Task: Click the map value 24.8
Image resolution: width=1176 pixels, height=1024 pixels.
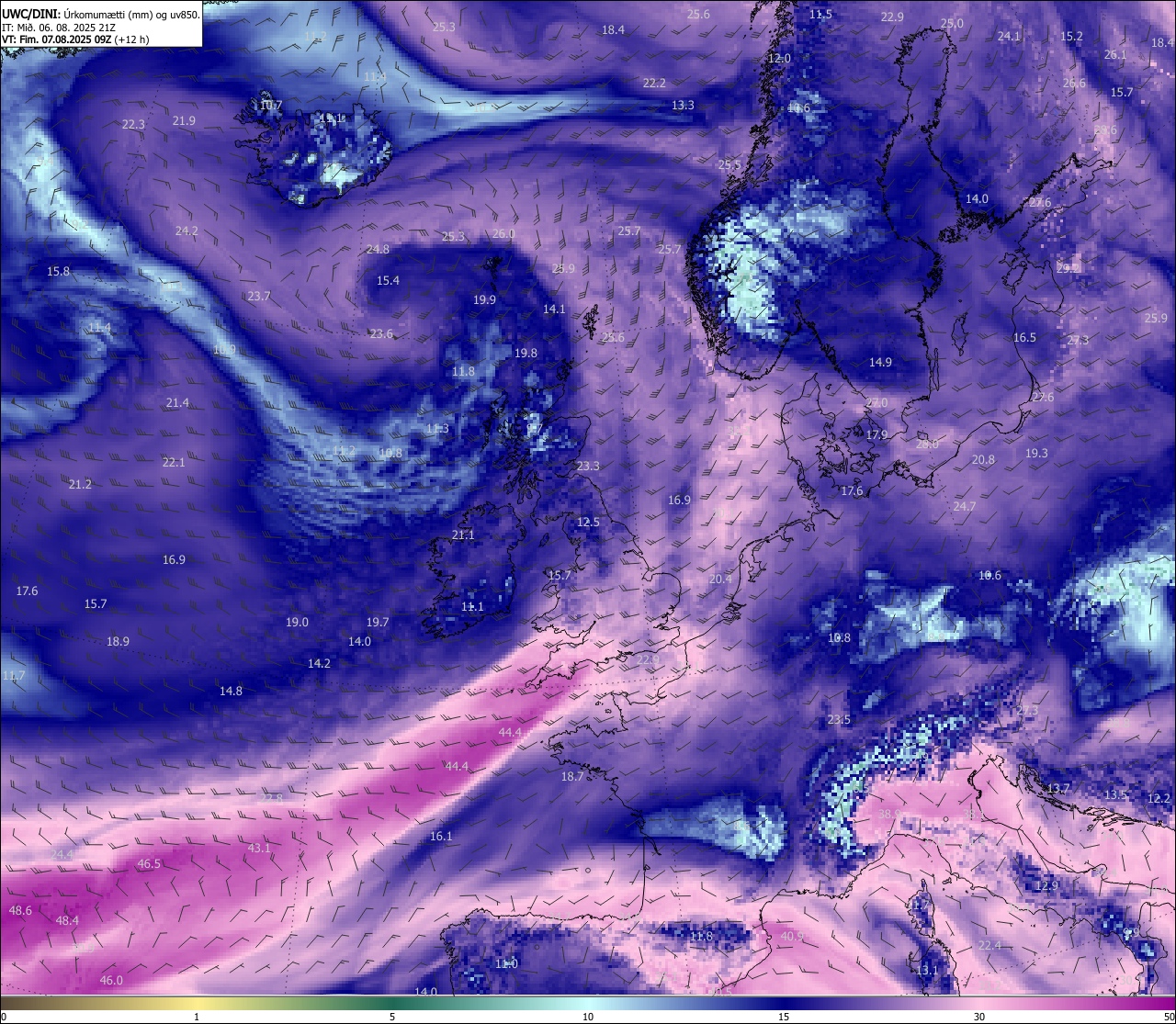Action: tap(378, 249)
